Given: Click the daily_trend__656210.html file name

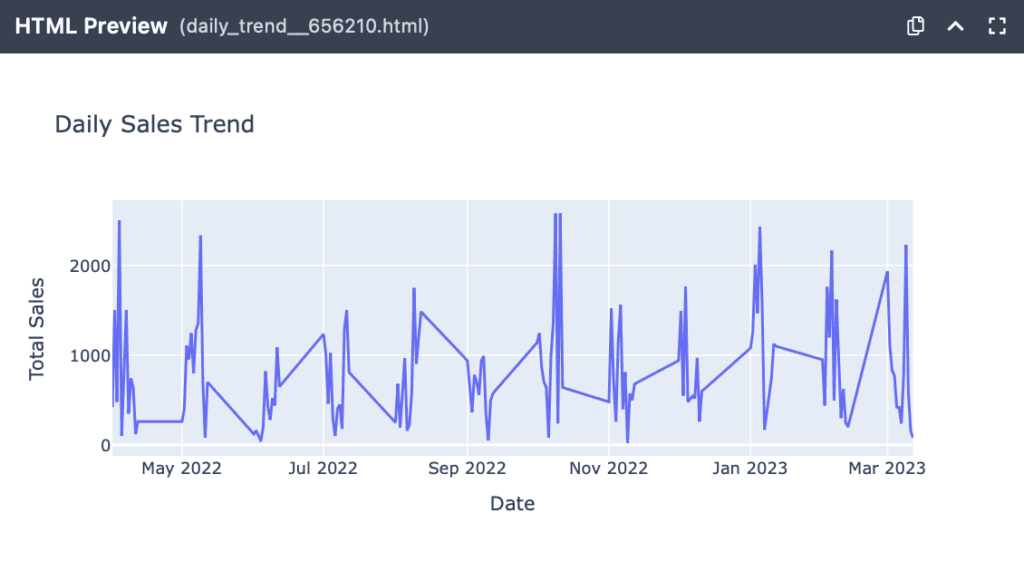Looking at the screenshot, I should coord(304,27).
